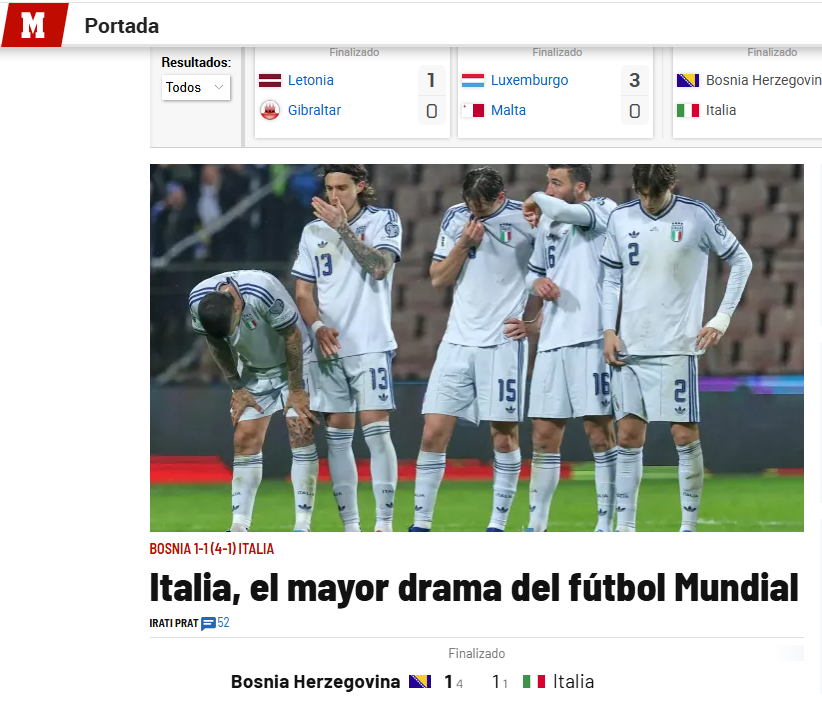Click the Malta flag icon
This screenshot has height=726, width=822.
(x=473, y=110)
